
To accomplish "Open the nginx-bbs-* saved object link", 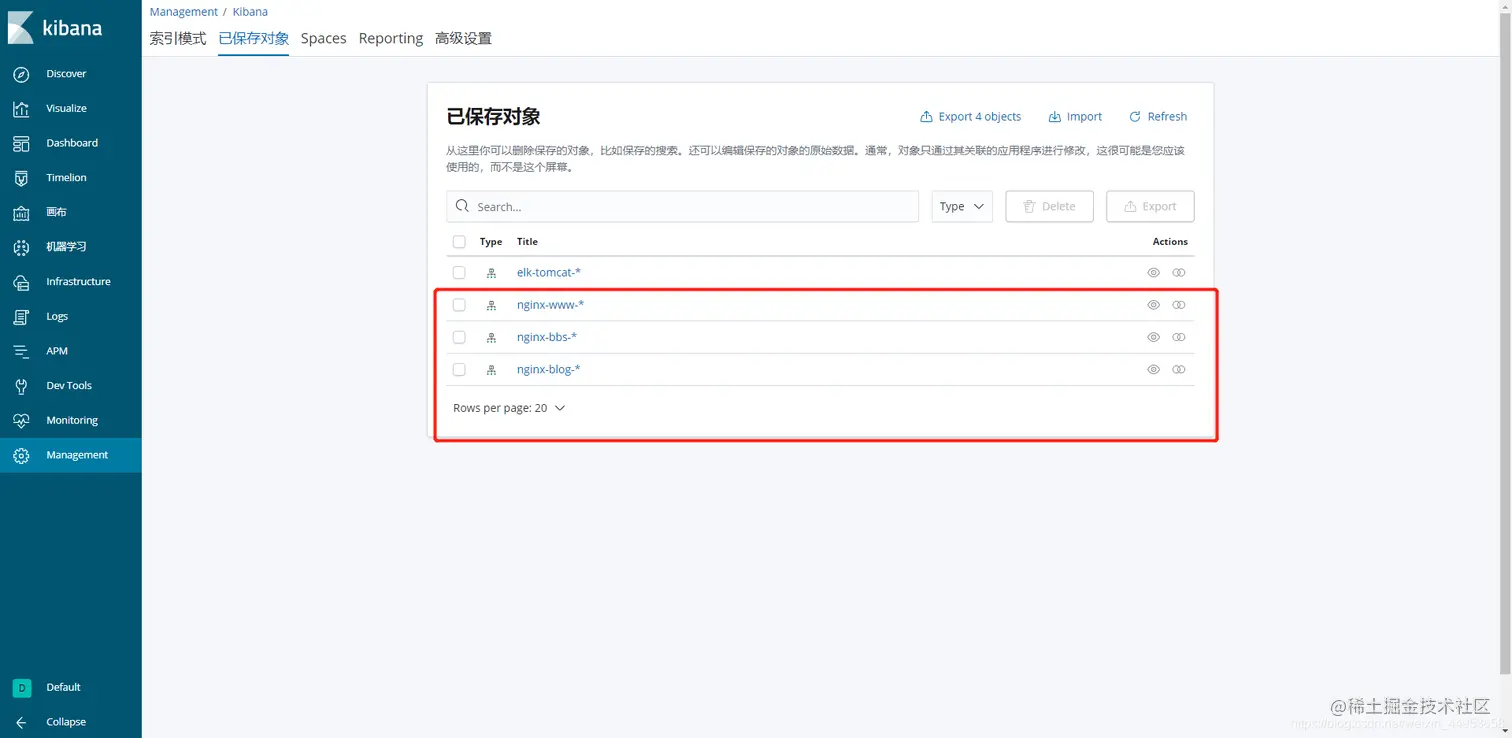I will (x=547, y=337).
